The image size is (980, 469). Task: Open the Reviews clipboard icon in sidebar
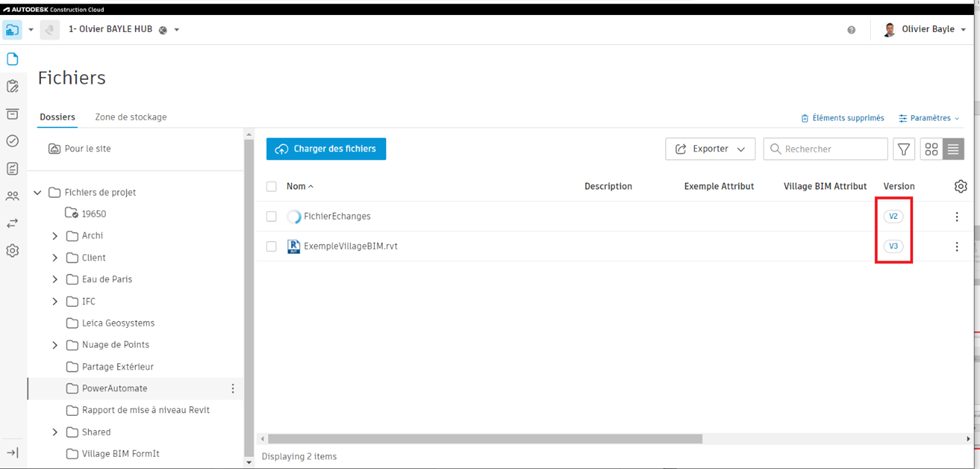tap(12, 87)
